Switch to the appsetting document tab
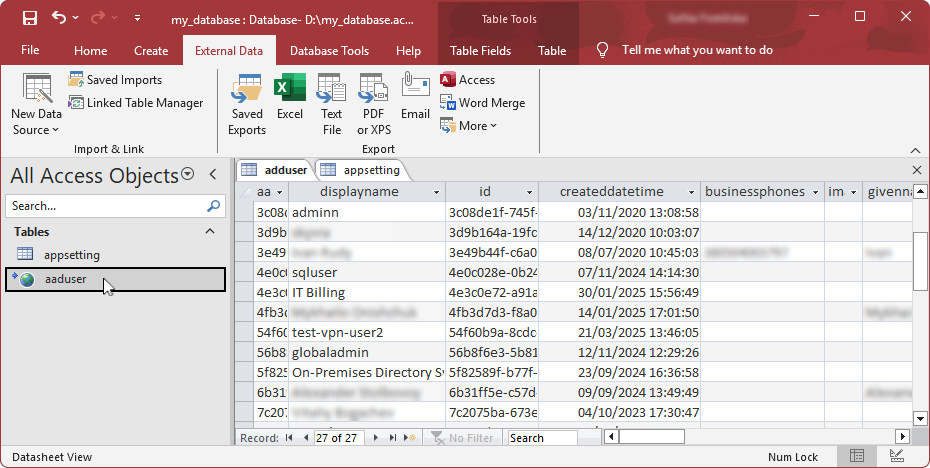This screenshot has width=930, height=468. pyautogui.click(x=361, y=170)
